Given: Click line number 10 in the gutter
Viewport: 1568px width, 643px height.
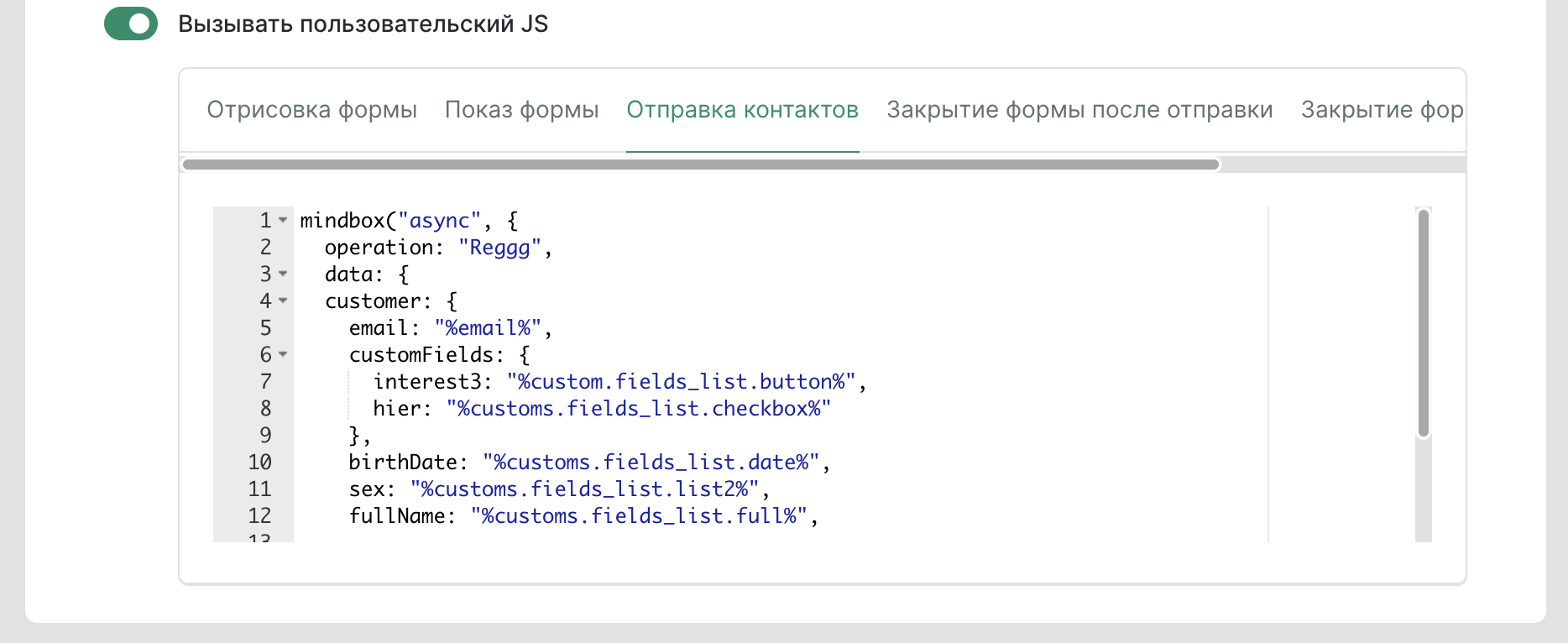Looking at the screenshot, I should click(260, 463).
